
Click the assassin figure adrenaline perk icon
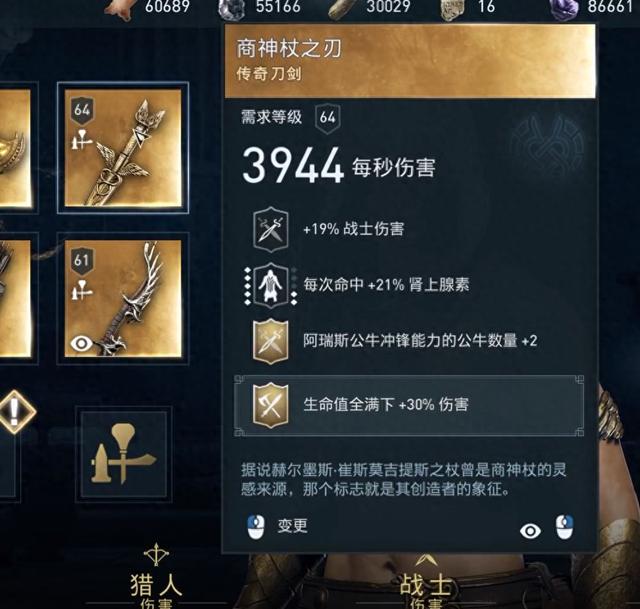point(271,285)
